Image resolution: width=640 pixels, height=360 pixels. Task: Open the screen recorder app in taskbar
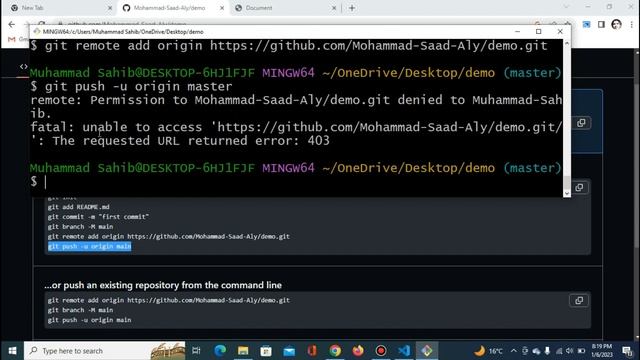pyautogui.click(x=381, y=351)
